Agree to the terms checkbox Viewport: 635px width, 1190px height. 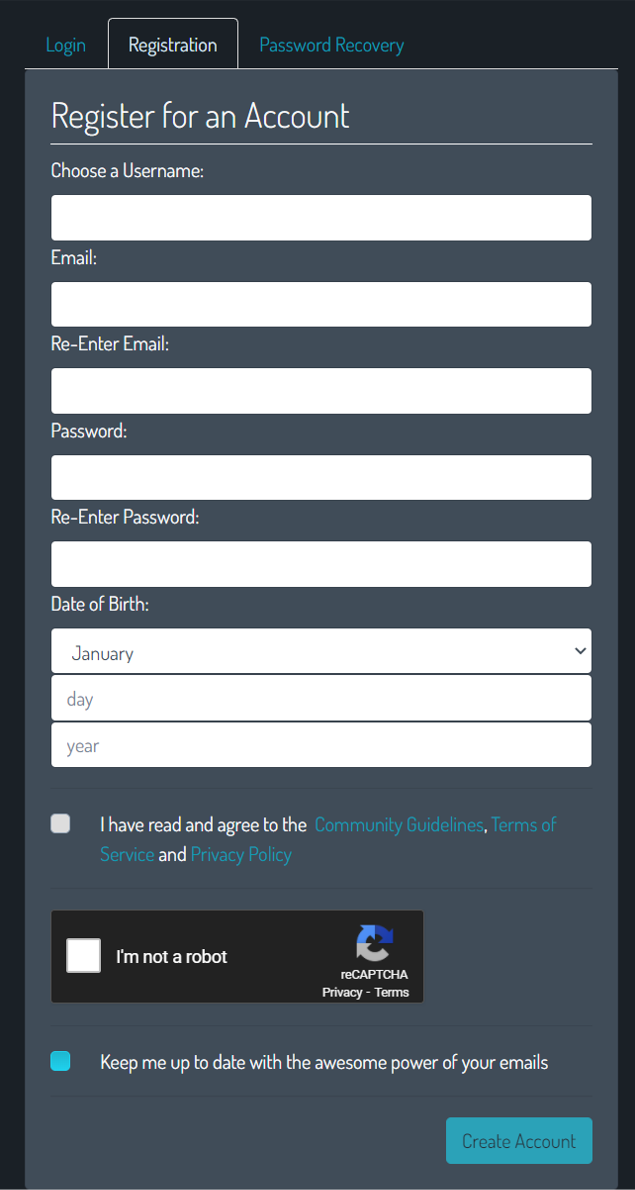coord(61,824)
